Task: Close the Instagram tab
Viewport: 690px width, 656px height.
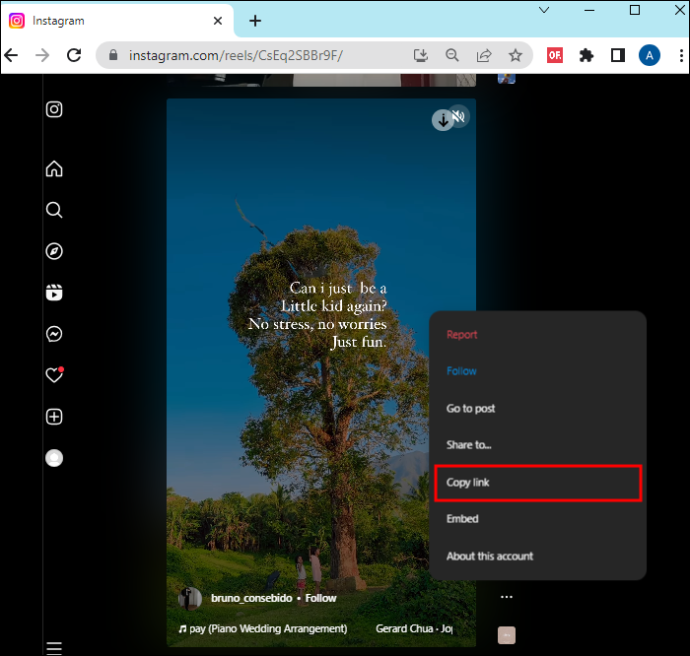Action: [x=217, y=21]
